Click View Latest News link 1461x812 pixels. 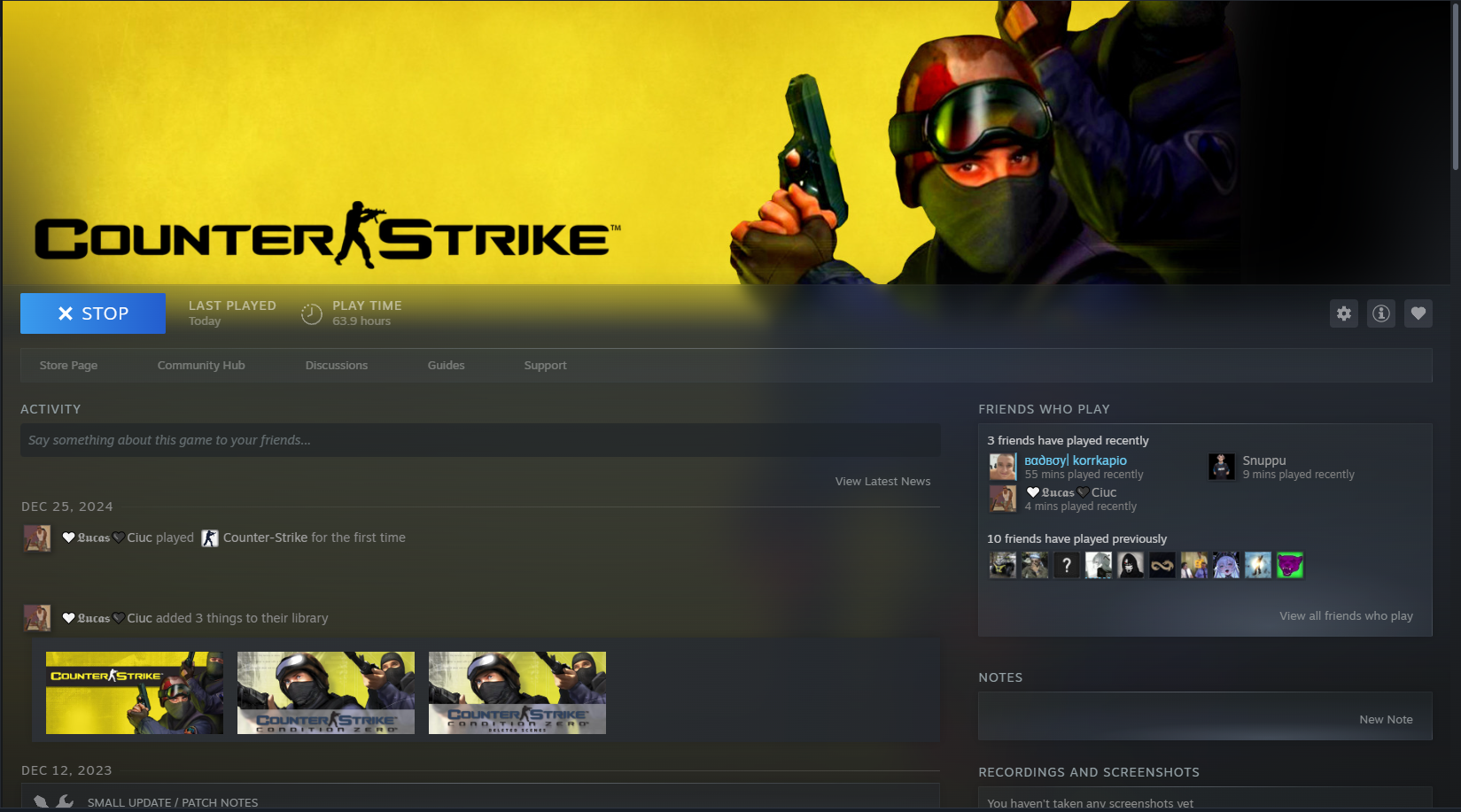point(882,482)
